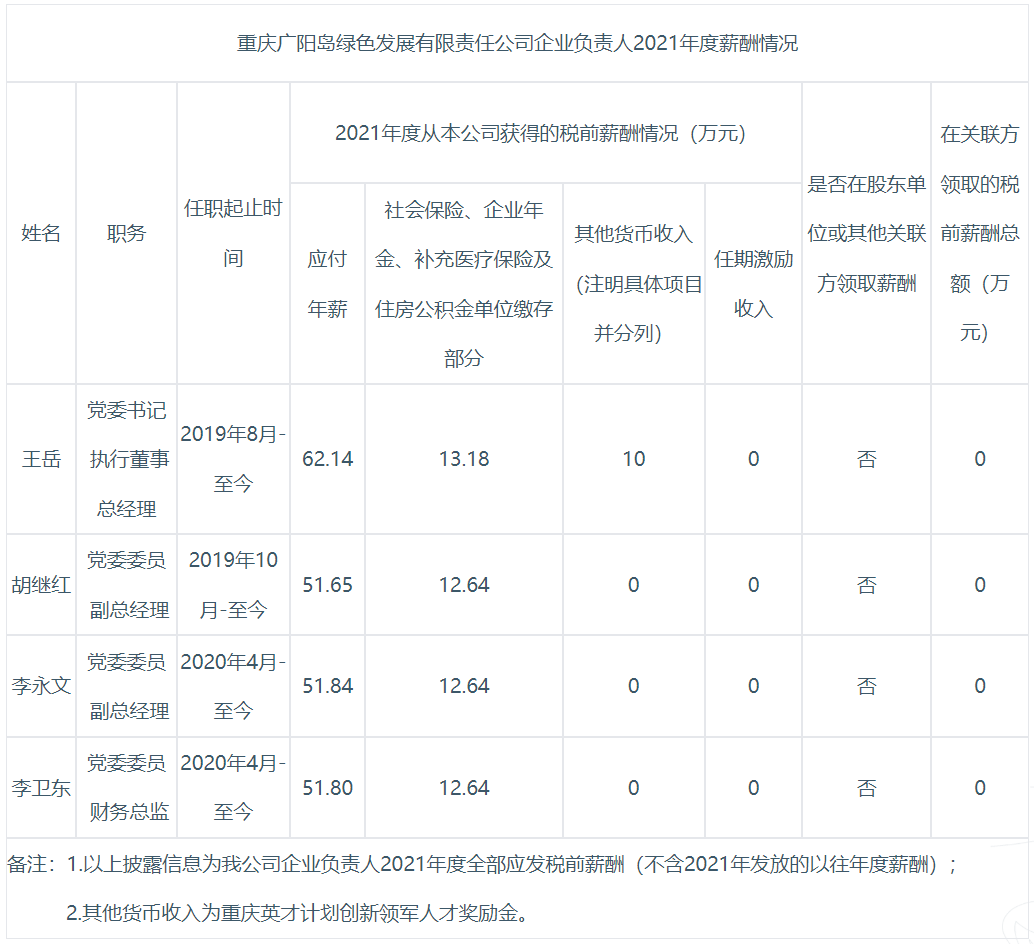Screen dimensions: 1034x944
Task: Click the 社会保险、企业年金 column header
Action: (464, 284)
